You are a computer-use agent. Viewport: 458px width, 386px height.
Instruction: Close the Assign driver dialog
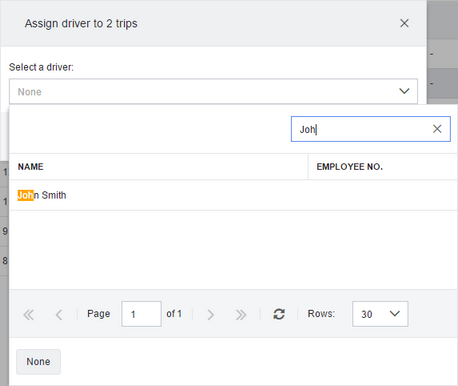coord(404,23)
